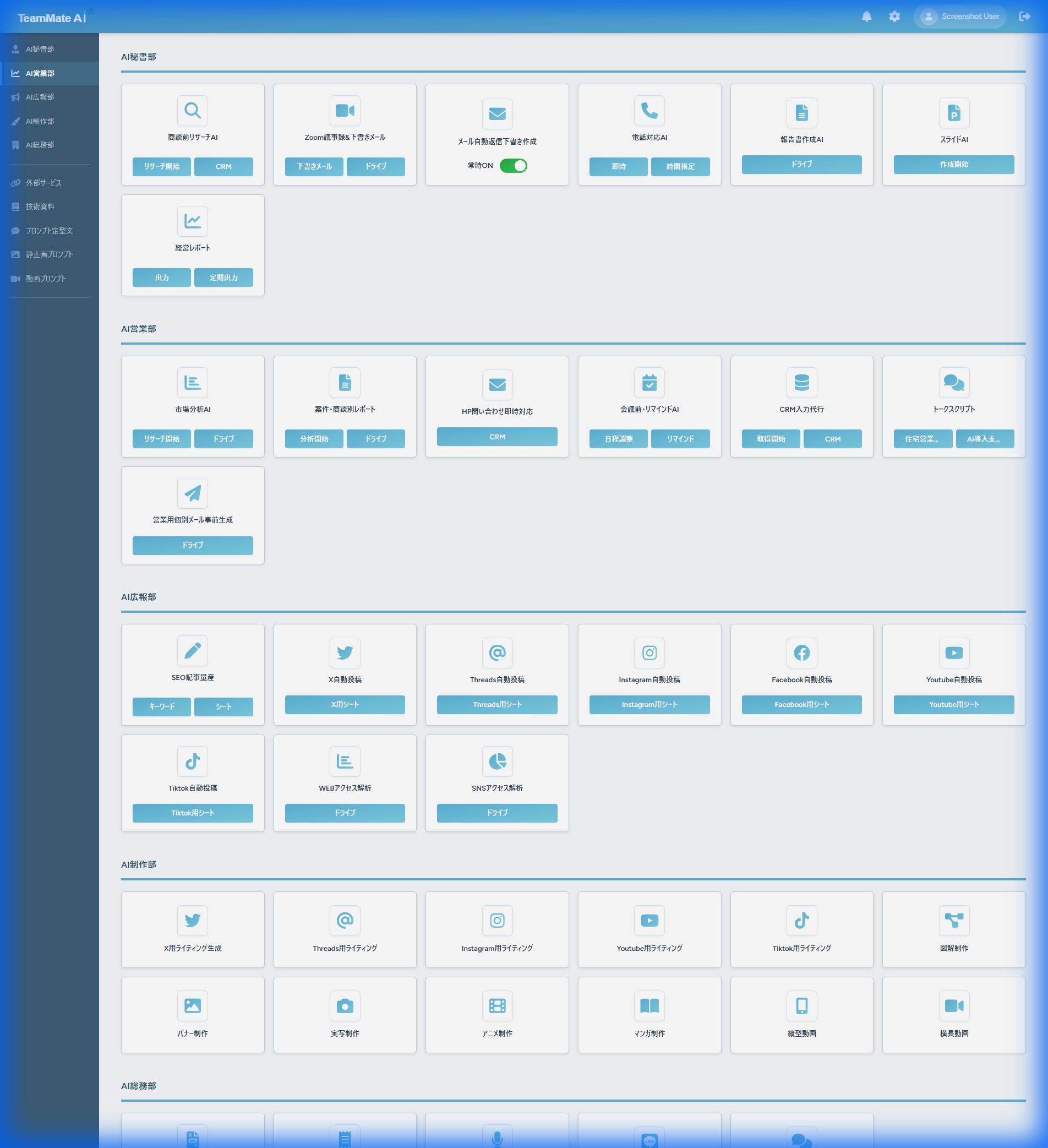Click the Youtube icon on Youtube自動投稿 card
The image size is (1048, 1148).
click(953, 653)
